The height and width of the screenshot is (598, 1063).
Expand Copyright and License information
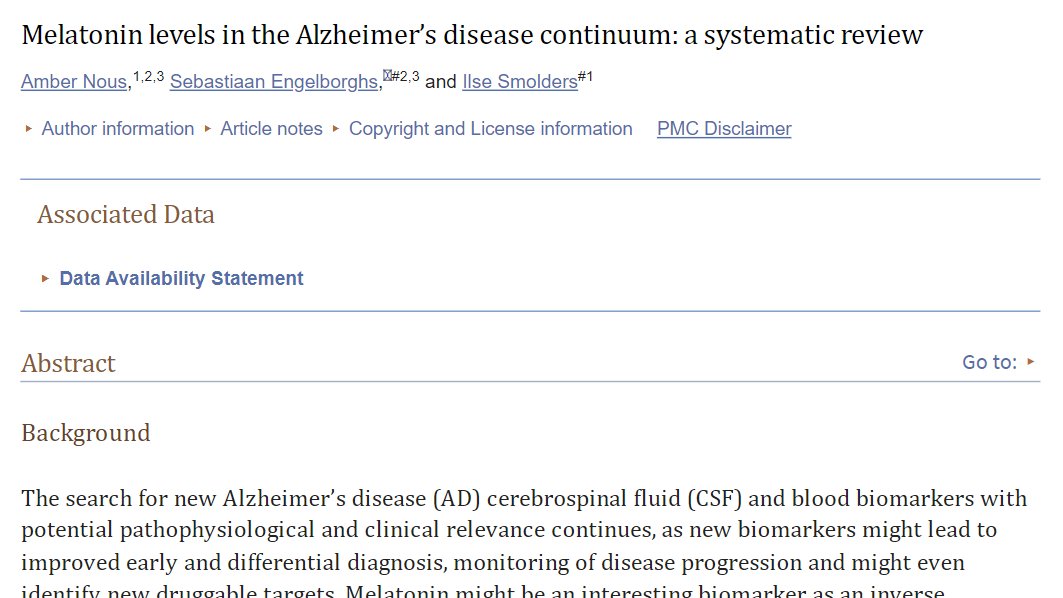click(x=490, y=129)
